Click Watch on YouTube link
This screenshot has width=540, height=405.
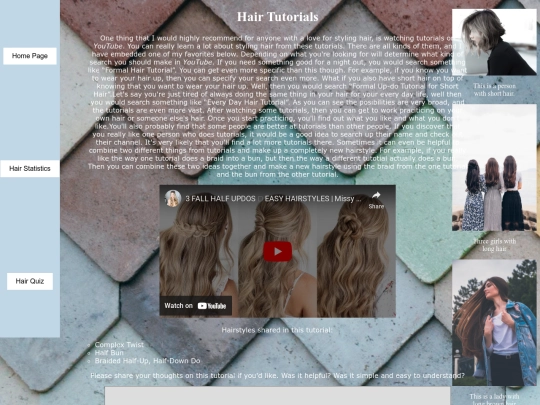[x=195, y=305]
